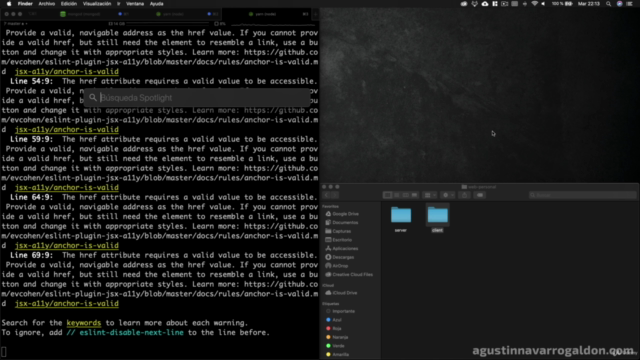
Task: Open Escritorio in Finder sidebar
Action: coord(338,240)
